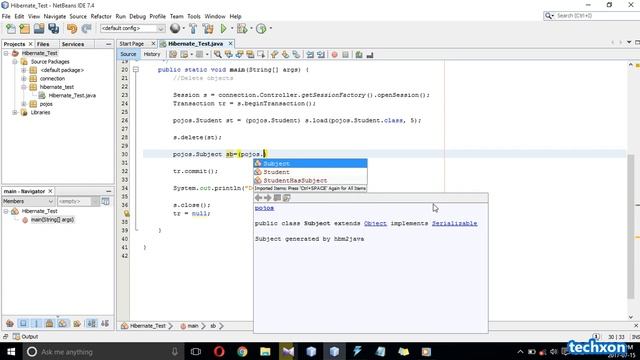The width and height of the screenshot is (640, 360).
Task: Click the New File toolbar icon
Action: pos(11,29)
